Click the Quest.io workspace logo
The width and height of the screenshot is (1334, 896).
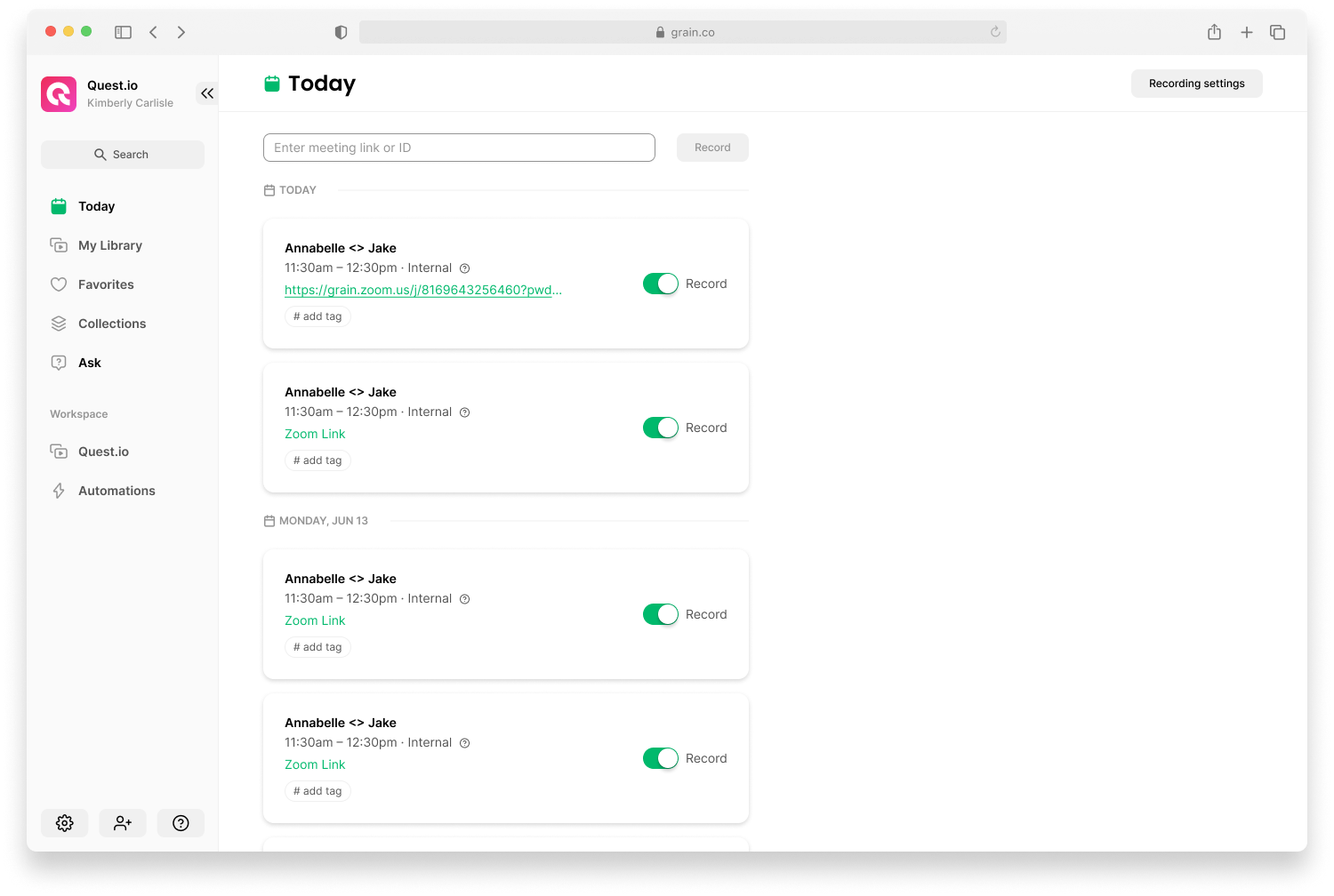pos(58,93)
